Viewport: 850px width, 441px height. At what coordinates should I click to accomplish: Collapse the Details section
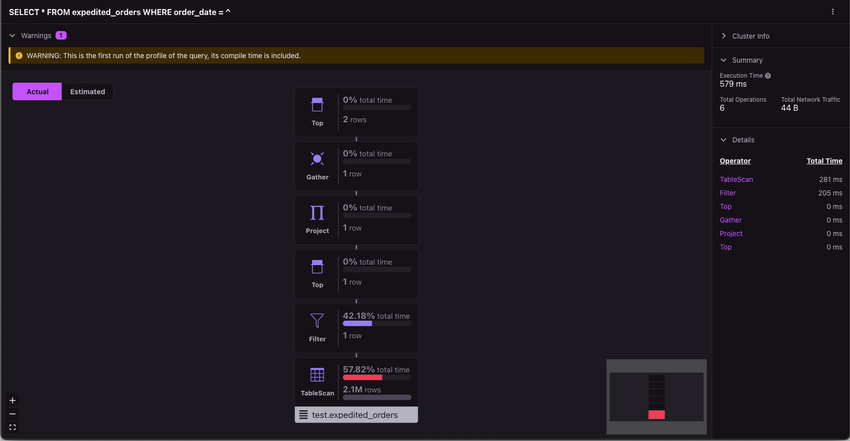click(724, 140)
